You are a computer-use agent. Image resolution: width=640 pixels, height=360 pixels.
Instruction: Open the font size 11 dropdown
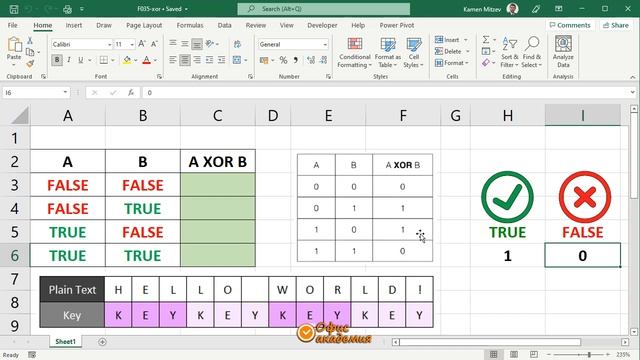tap(132, 44)
